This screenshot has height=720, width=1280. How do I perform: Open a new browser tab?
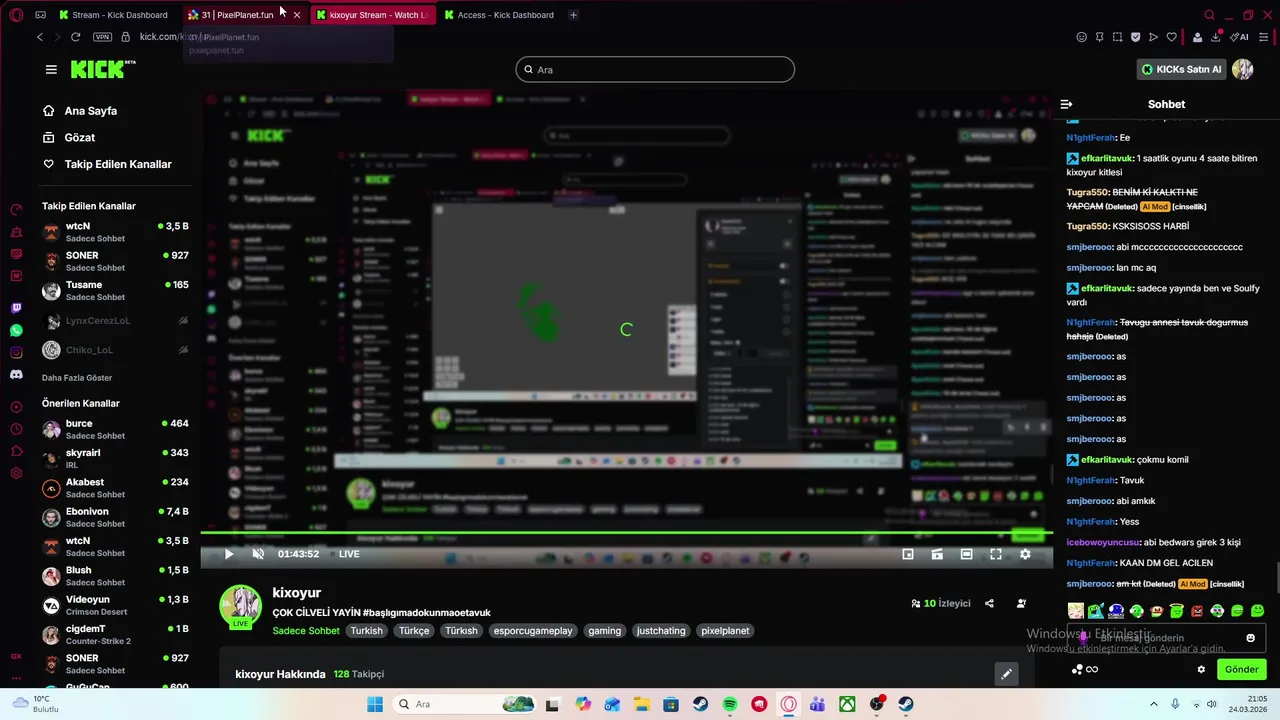tap(573, 15)
